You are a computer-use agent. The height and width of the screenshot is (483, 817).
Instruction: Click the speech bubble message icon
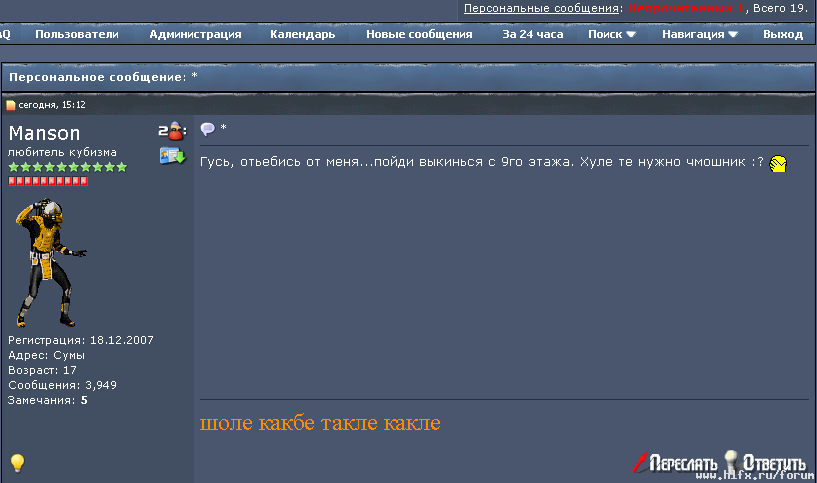(208, 129)
